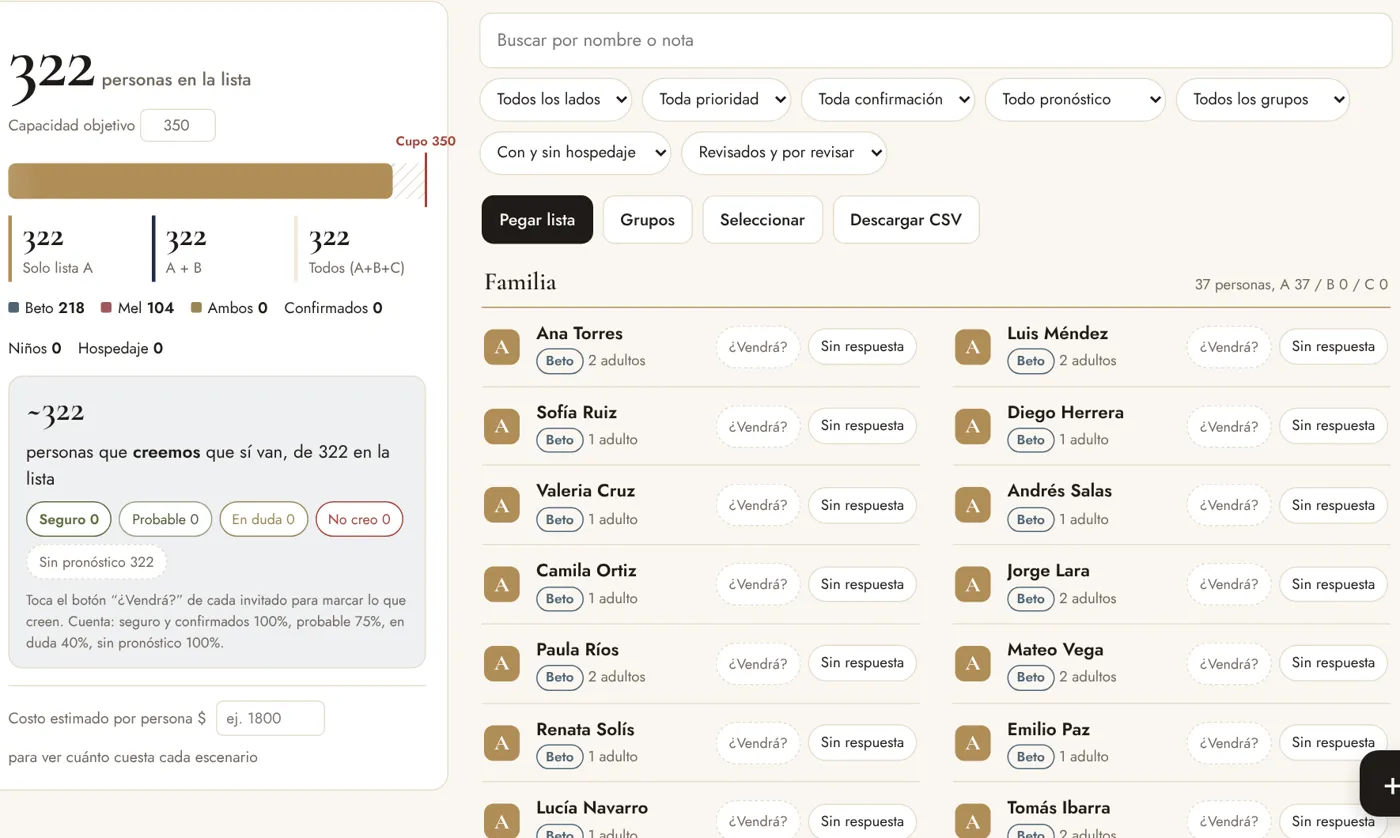Image resolution: width=1400 pixels, height=838 pixels.
Task: Open the Grupos button
Action: pyautogui.click(x=647, y=219)
